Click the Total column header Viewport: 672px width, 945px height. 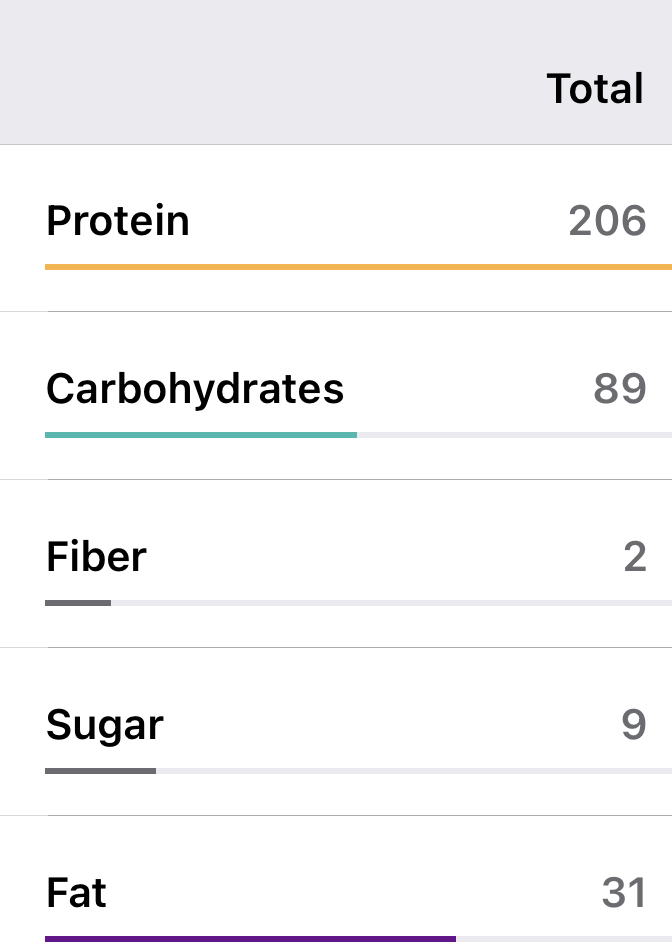pyautogui.click(x=595, y=89)
